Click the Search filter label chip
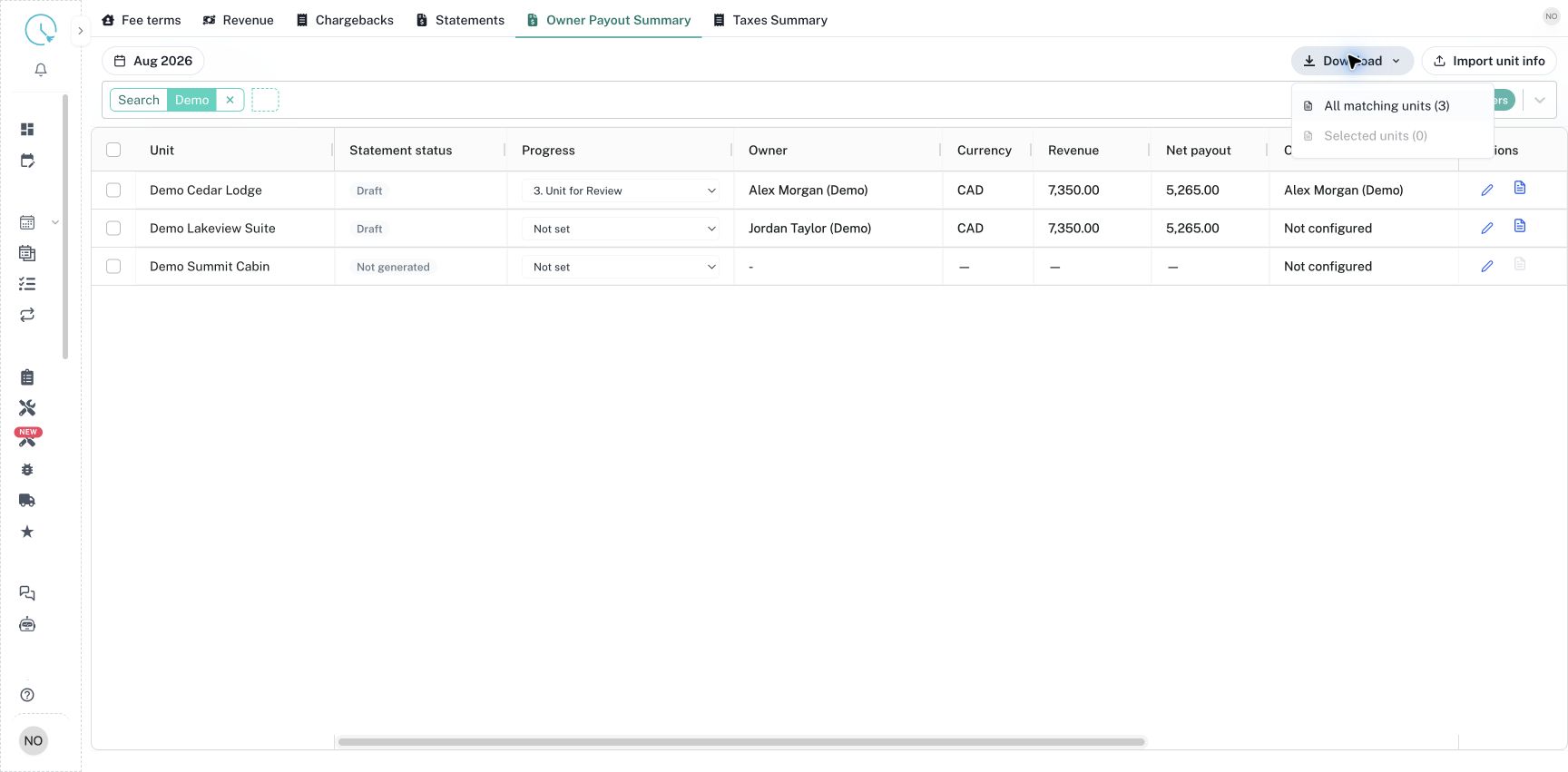The width and height of the screenshot is (1568, 772). pyautogui.click(x=139, y=100)
